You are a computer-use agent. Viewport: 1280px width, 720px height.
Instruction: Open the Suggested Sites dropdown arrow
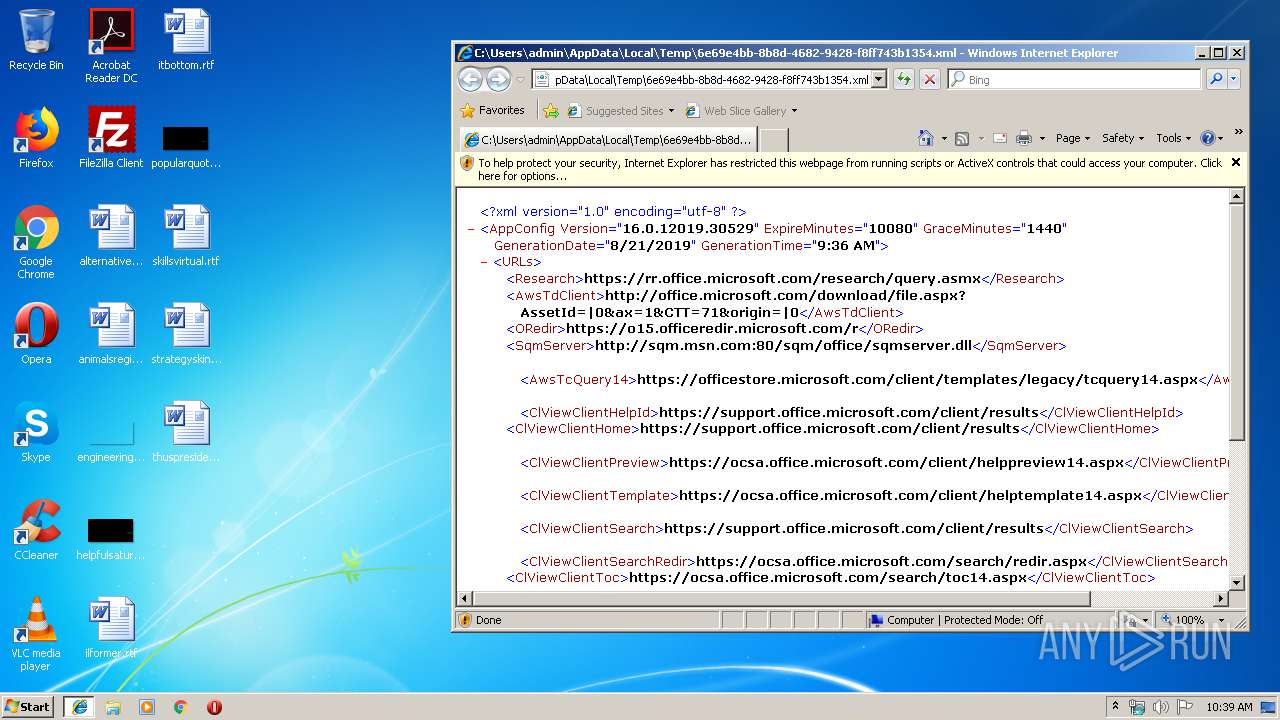[x=671, y=111]
